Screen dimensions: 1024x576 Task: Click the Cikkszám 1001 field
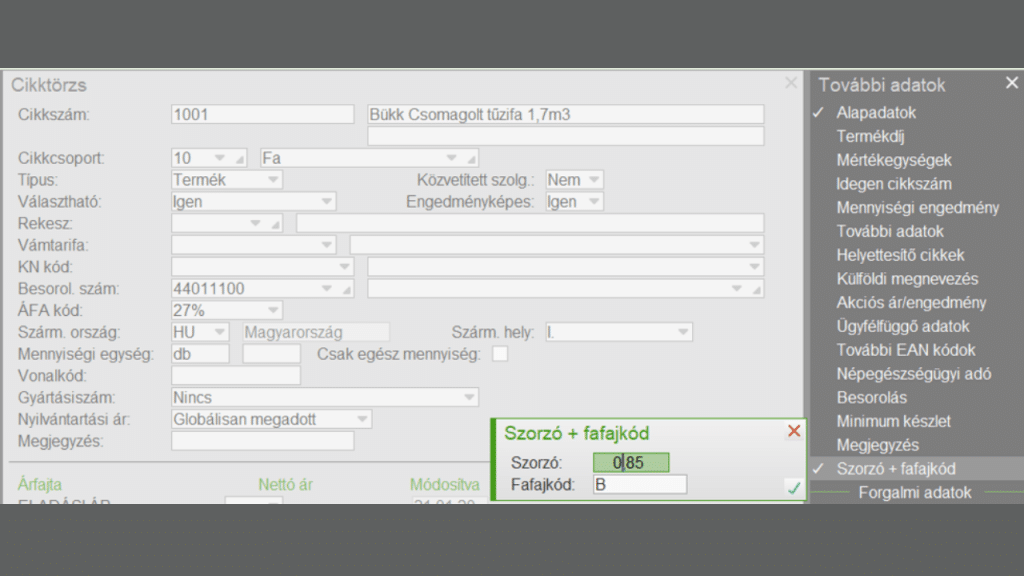click(x=263, y=114)
